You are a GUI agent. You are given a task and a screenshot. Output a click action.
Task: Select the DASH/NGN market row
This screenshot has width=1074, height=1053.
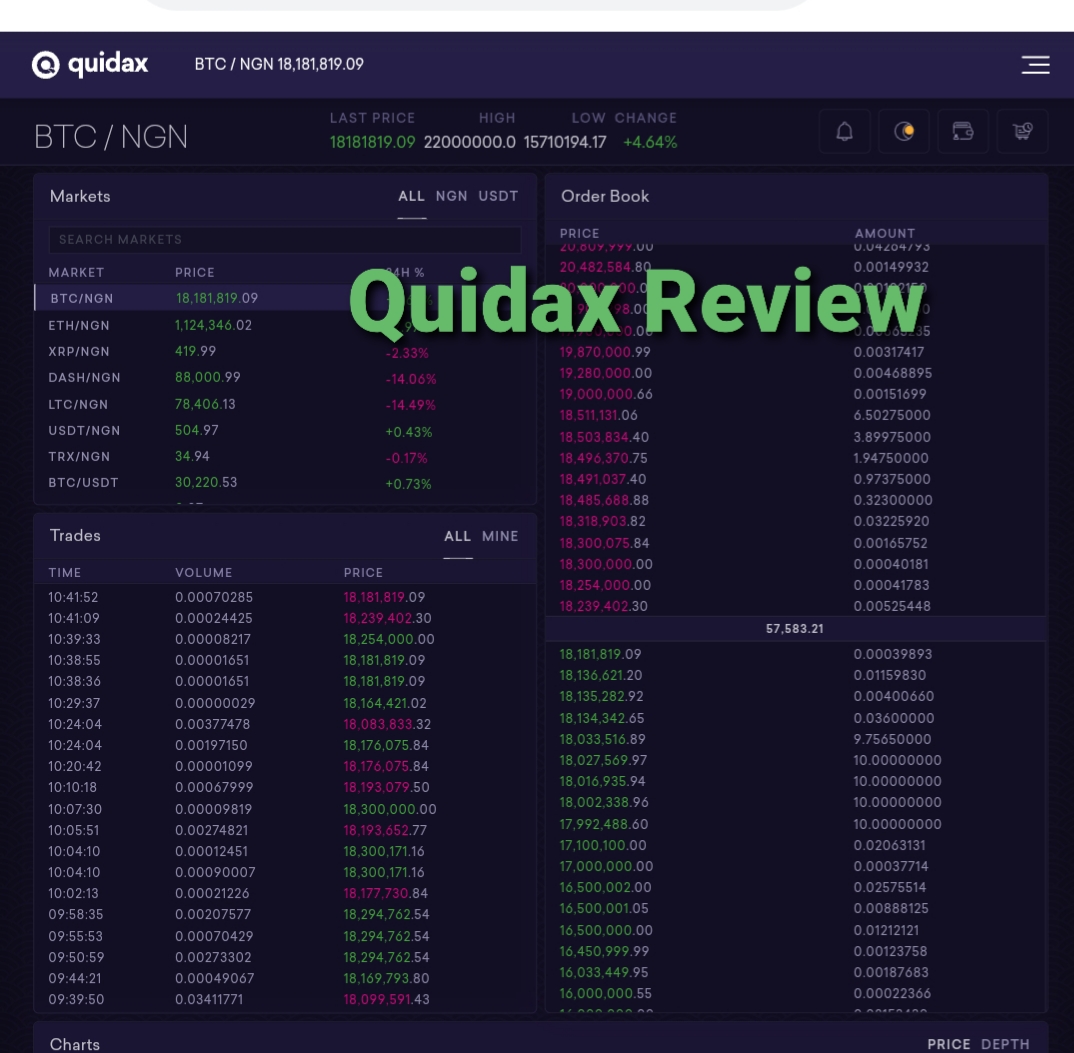tap(285, 377)
